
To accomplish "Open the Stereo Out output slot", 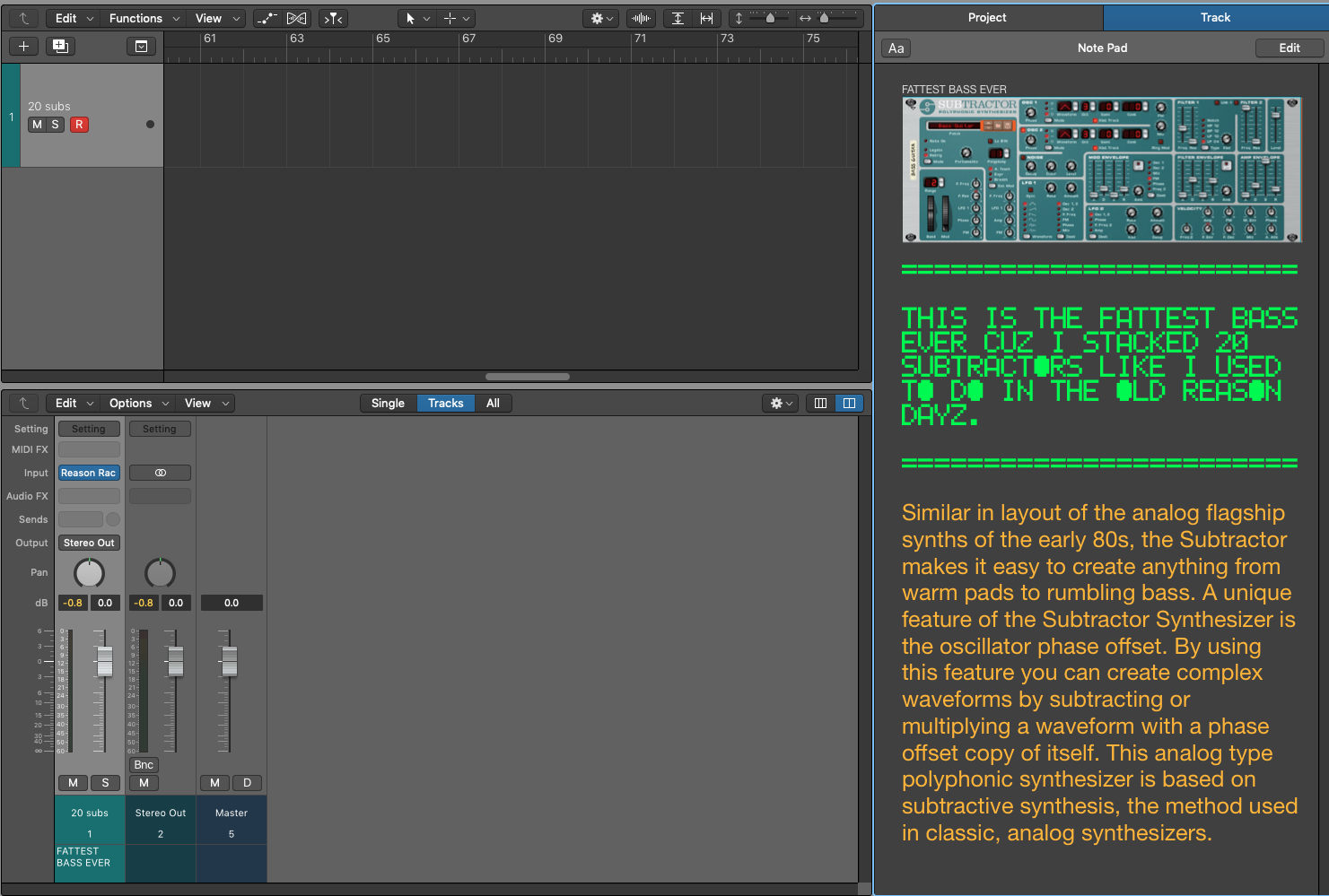I will coord(89,543).
